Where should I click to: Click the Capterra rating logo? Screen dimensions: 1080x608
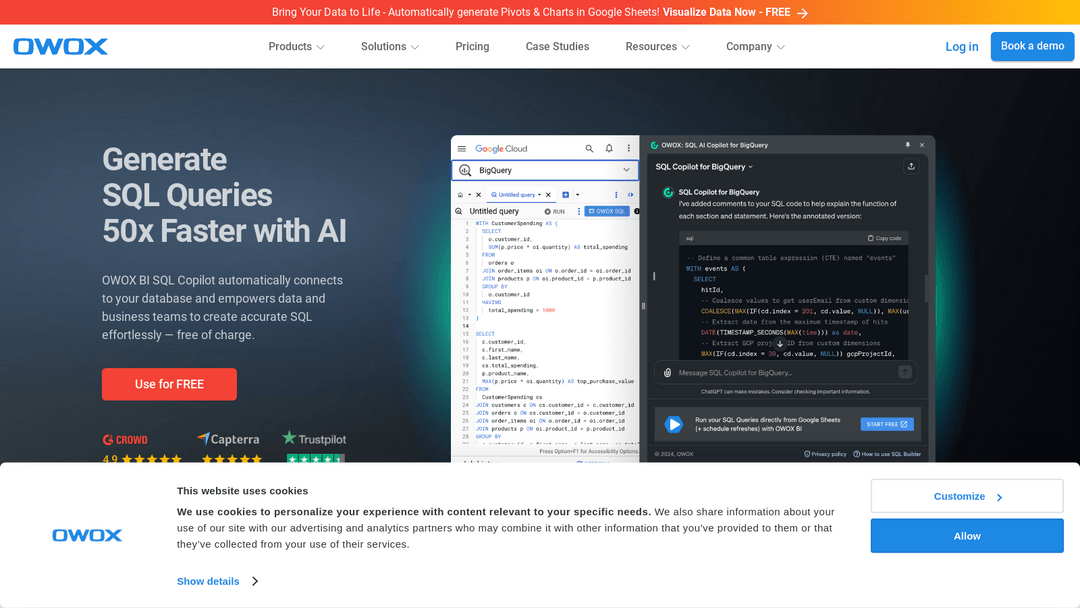(229, 439)
